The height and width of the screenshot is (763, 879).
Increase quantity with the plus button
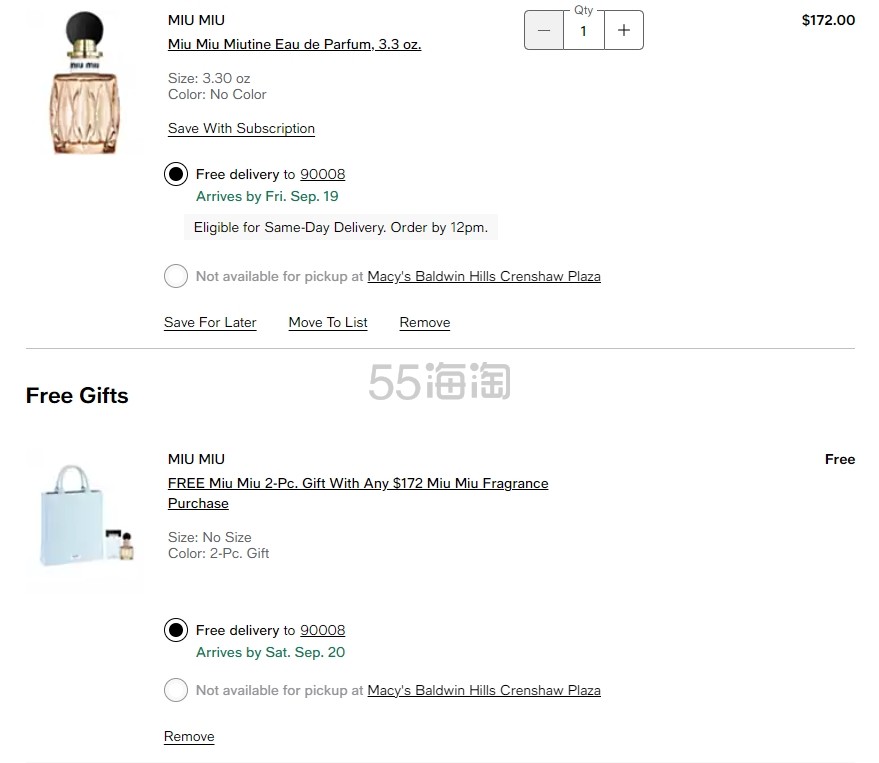624,30
